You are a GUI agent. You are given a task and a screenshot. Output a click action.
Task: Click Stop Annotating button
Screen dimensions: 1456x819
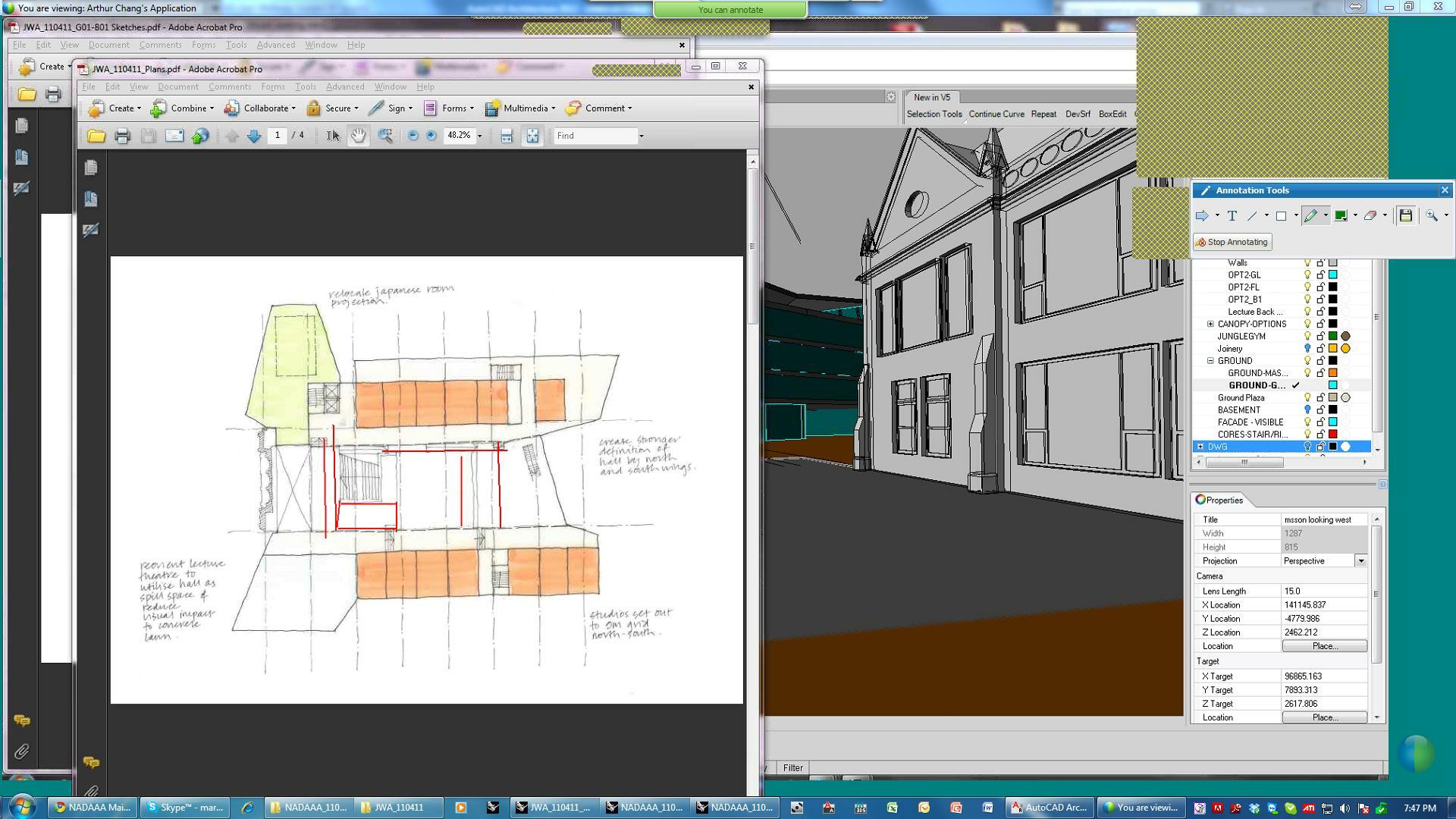pyautogui.click(x=1232, y=243)
